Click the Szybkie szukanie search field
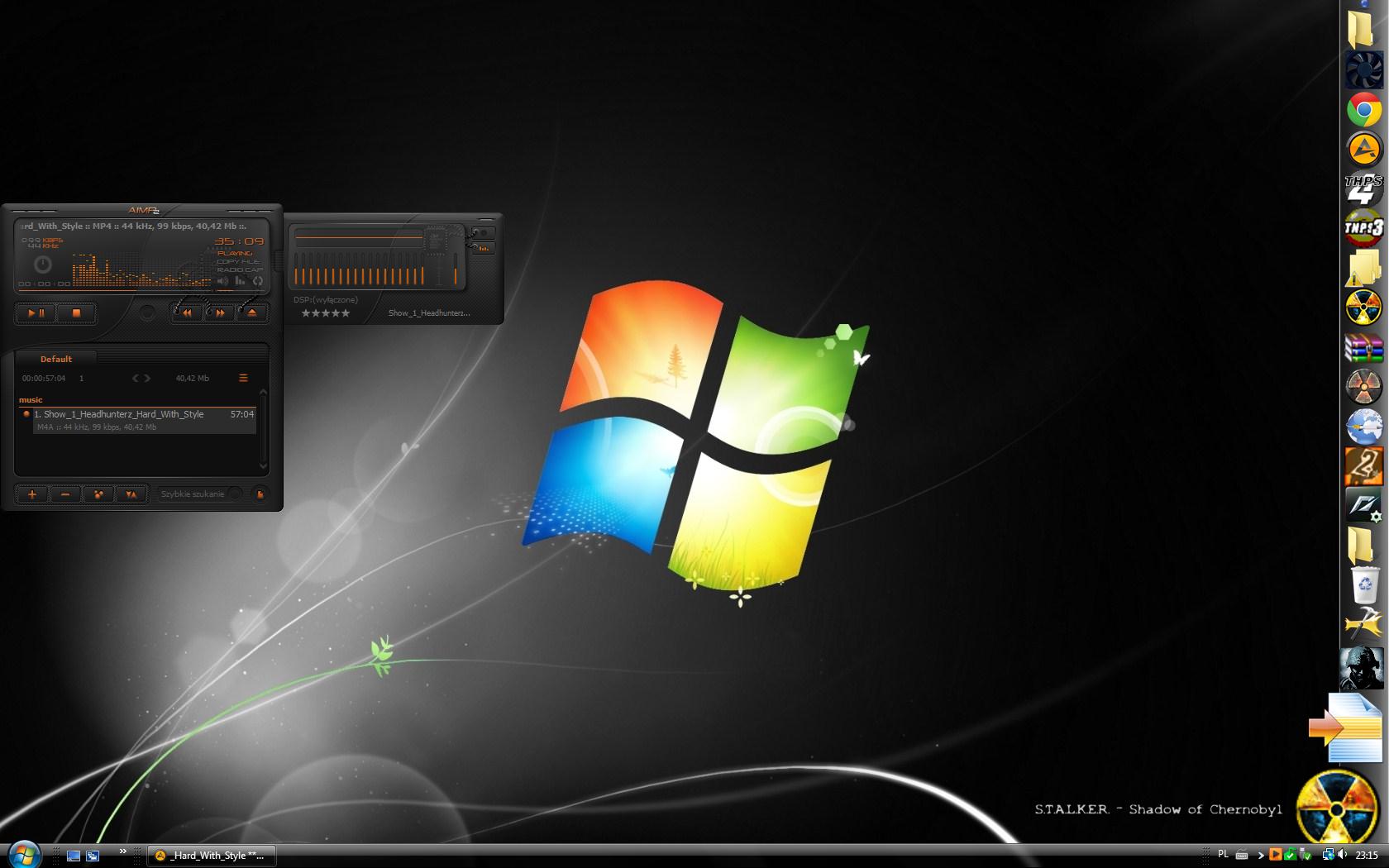The width and height of the screenshot is (1389, 868). (x=193, y=494)
